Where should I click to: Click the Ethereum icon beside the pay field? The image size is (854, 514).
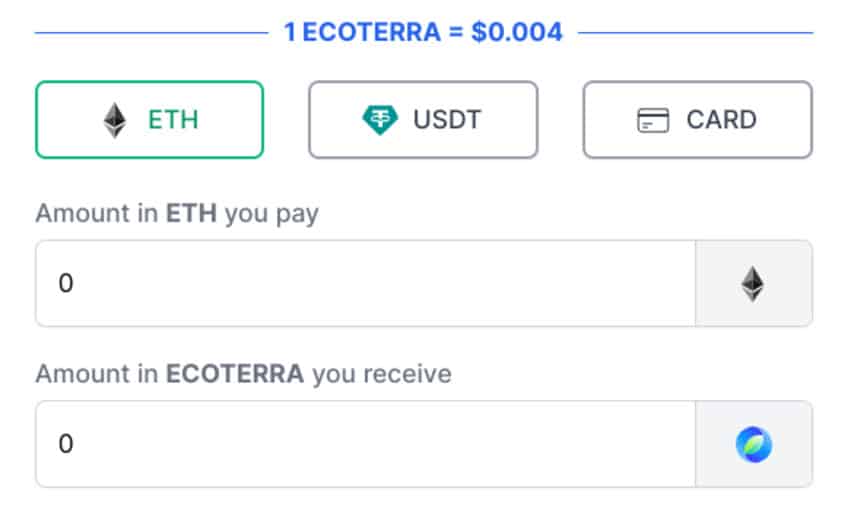click(753, 284)
